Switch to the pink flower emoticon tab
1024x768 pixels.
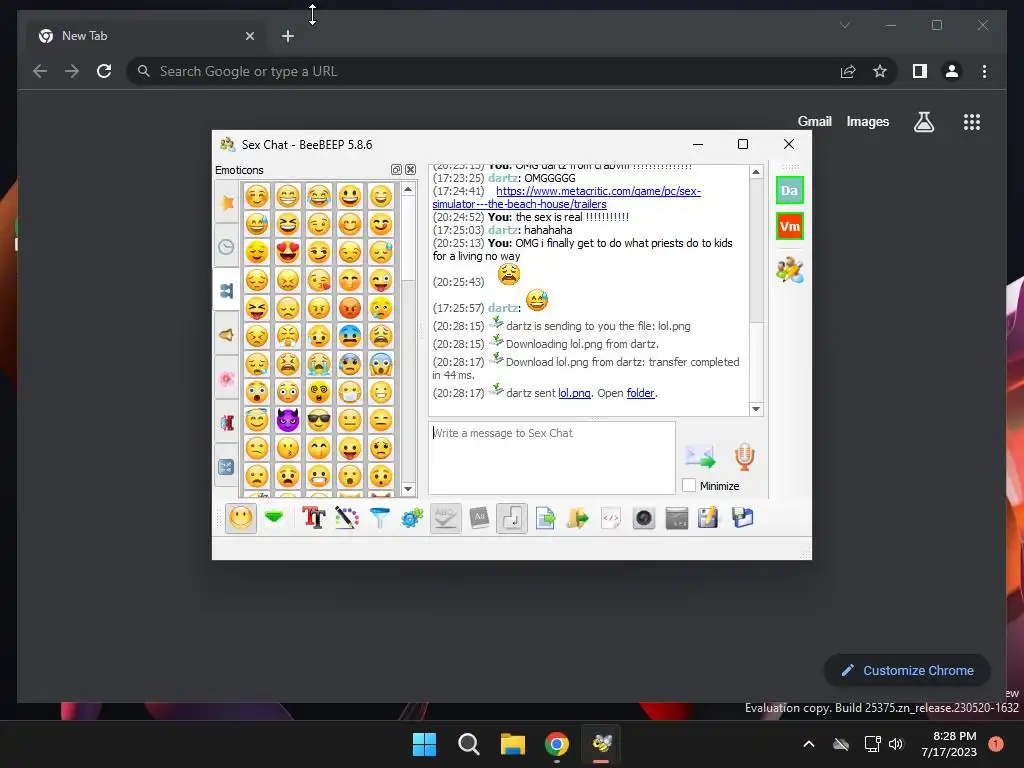point(227,379)
